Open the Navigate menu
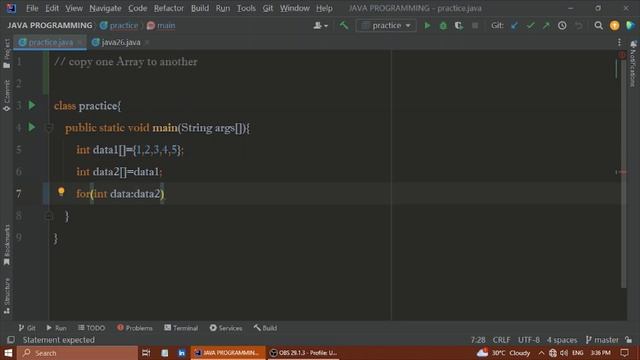The image size is (640, 360). 105,8
